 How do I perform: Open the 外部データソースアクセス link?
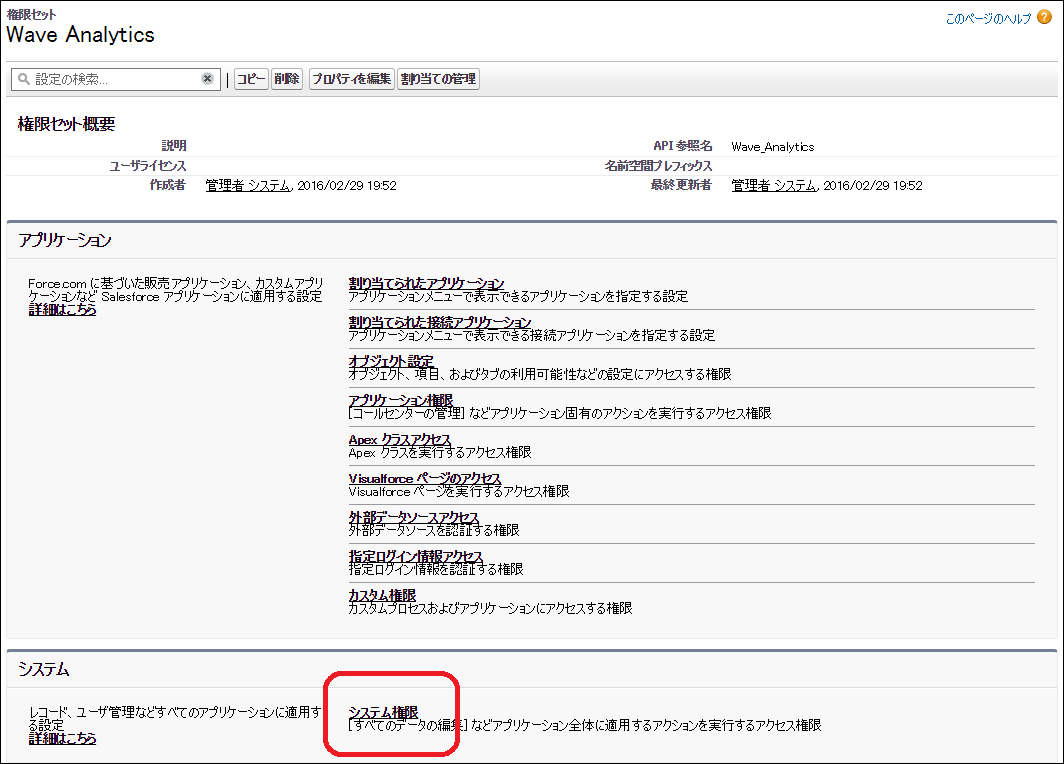pyautogui.click(x=414, y=517)
